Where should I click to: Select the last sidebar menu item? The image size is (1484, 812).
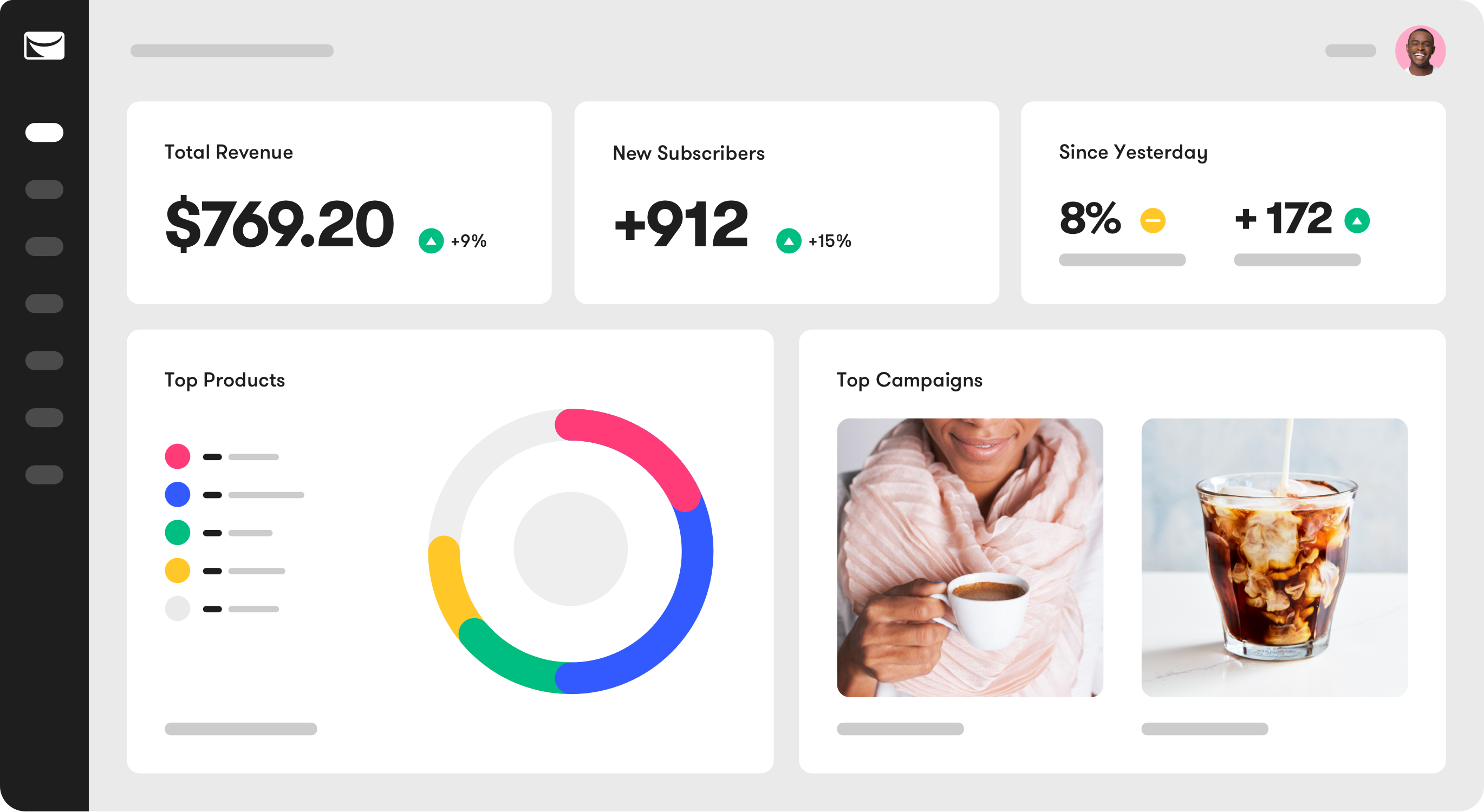(x=44, y=475)
